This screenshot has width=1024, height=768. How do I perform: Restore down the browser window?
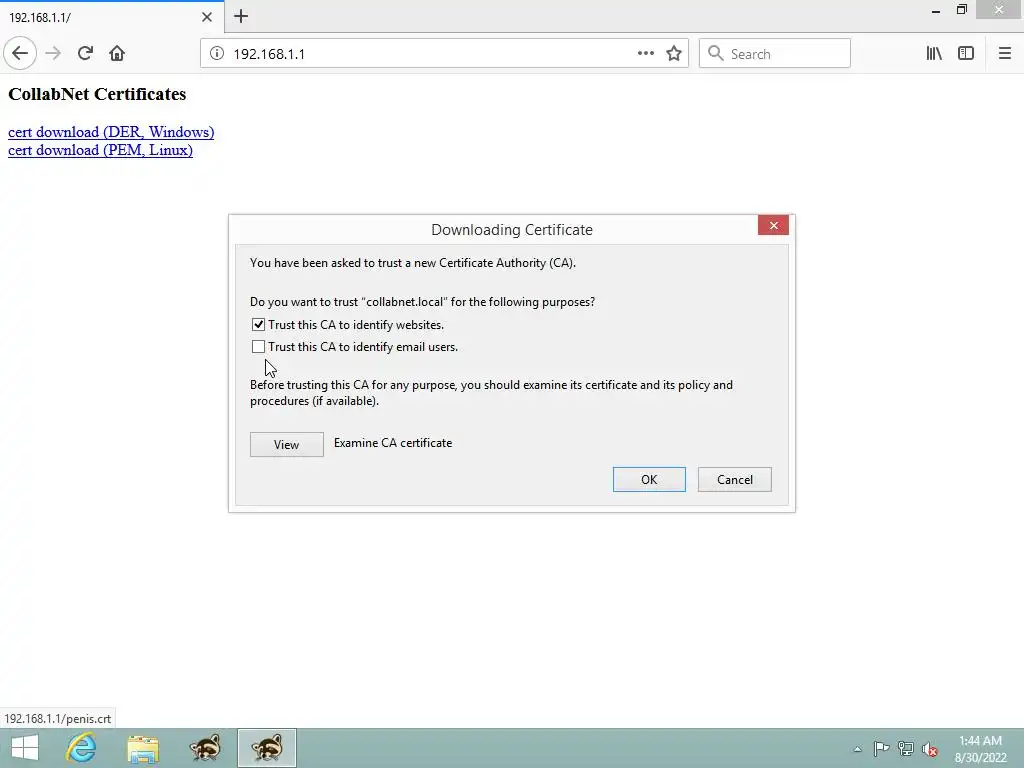pos(961,10)
